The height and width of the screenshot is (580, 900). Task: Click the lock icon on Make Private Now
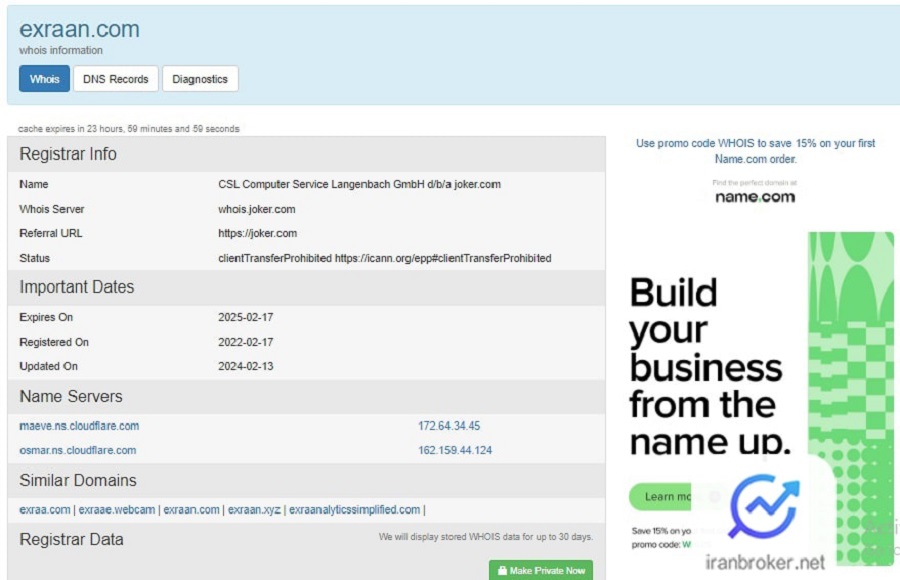502,570
